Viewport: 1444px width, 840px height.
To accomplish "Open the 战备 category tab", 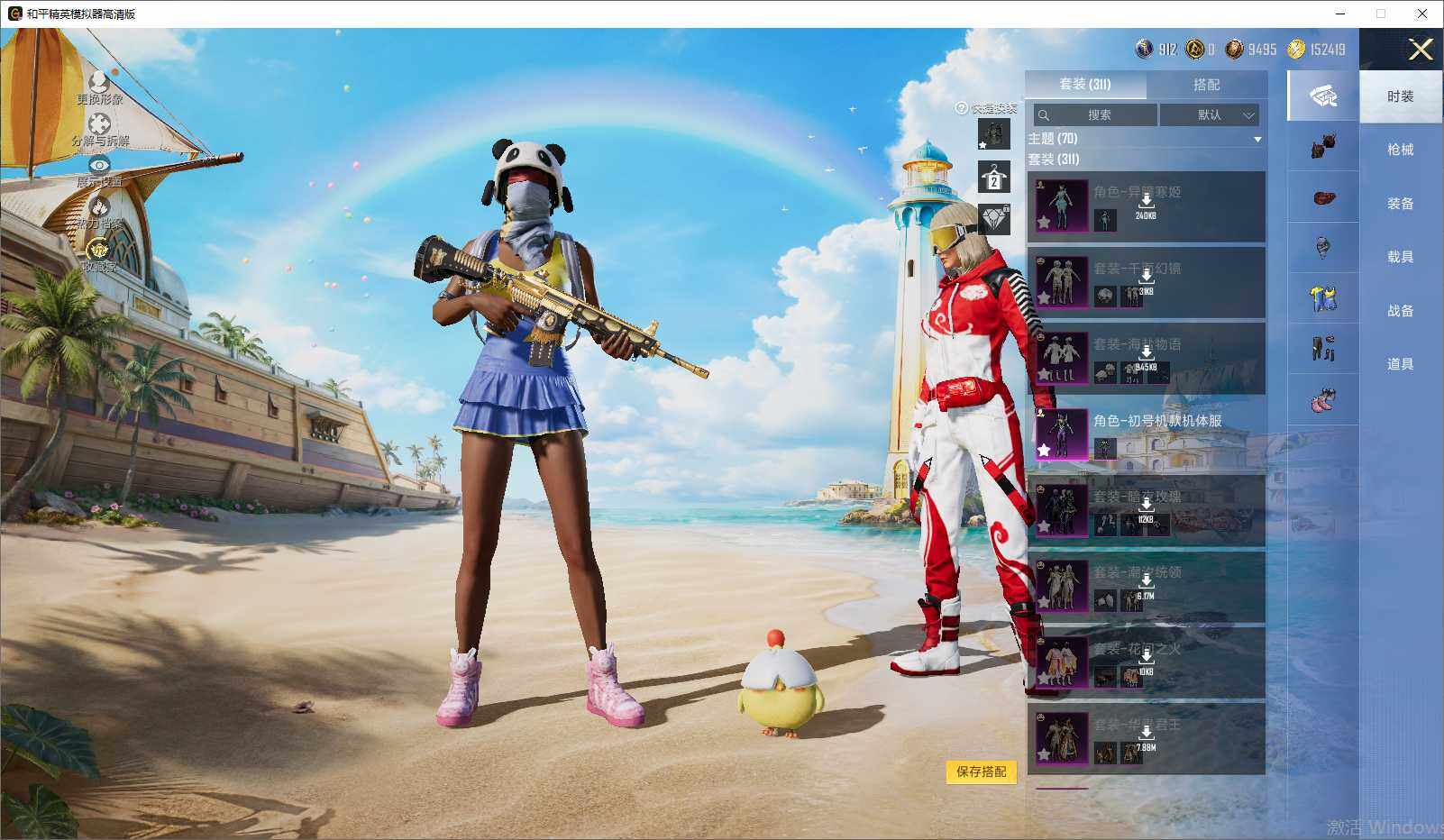I will click(1400, 311).
